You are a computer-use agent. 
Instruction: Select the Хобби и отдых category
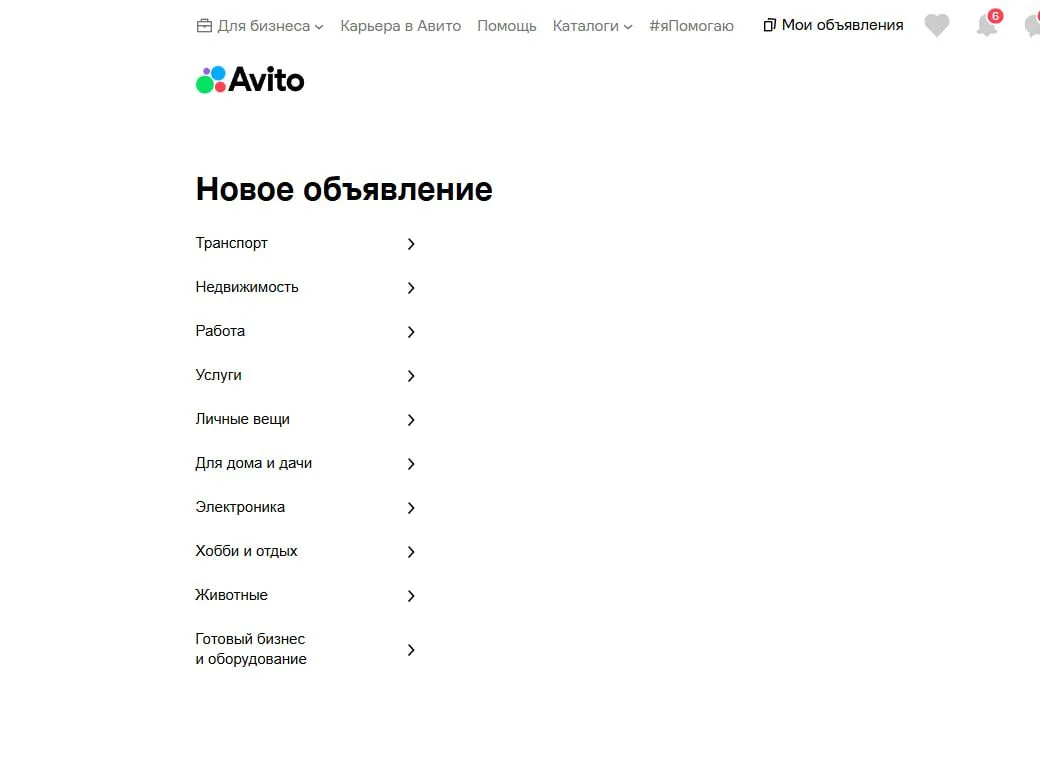[x=305, y=551]
